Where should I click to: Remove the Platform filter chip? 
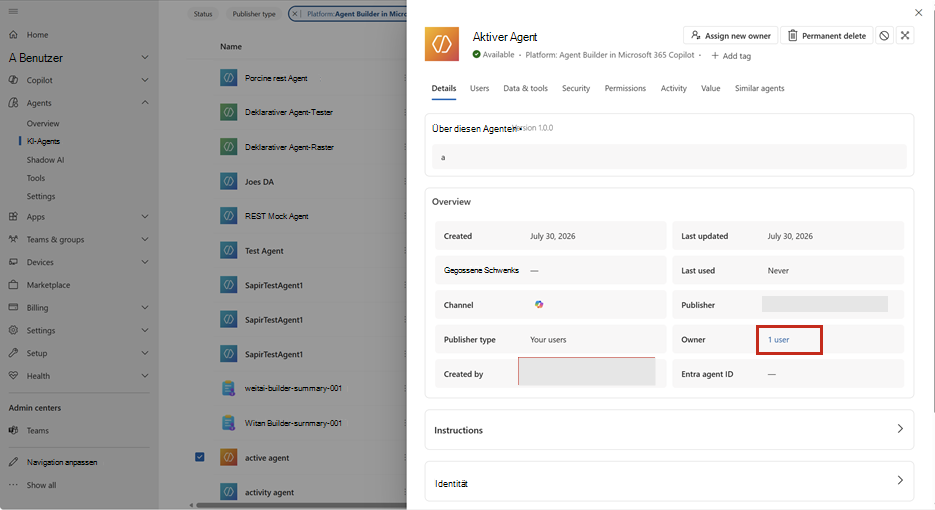click(295, 14)
